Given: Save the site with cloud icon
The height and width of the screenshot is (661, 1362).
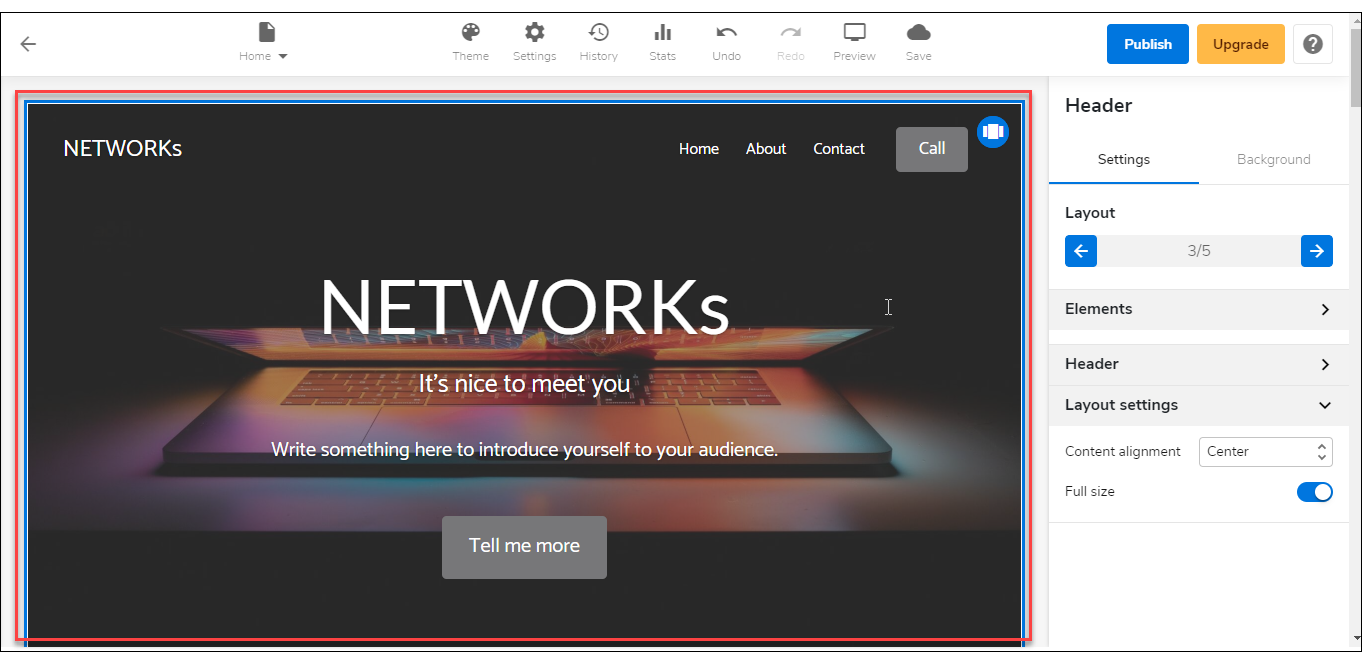Looking at the screenshot, I should (918, 43).
